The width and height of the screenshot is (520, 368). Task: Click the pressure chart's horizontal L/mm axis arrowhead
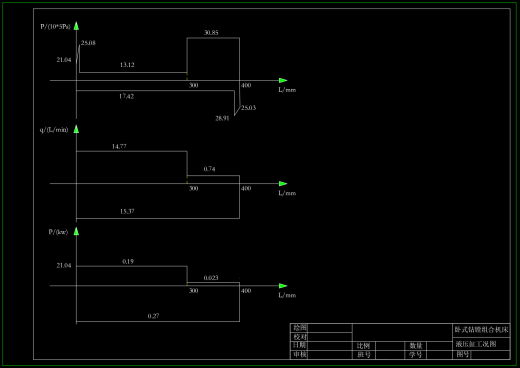click(283, 80)
